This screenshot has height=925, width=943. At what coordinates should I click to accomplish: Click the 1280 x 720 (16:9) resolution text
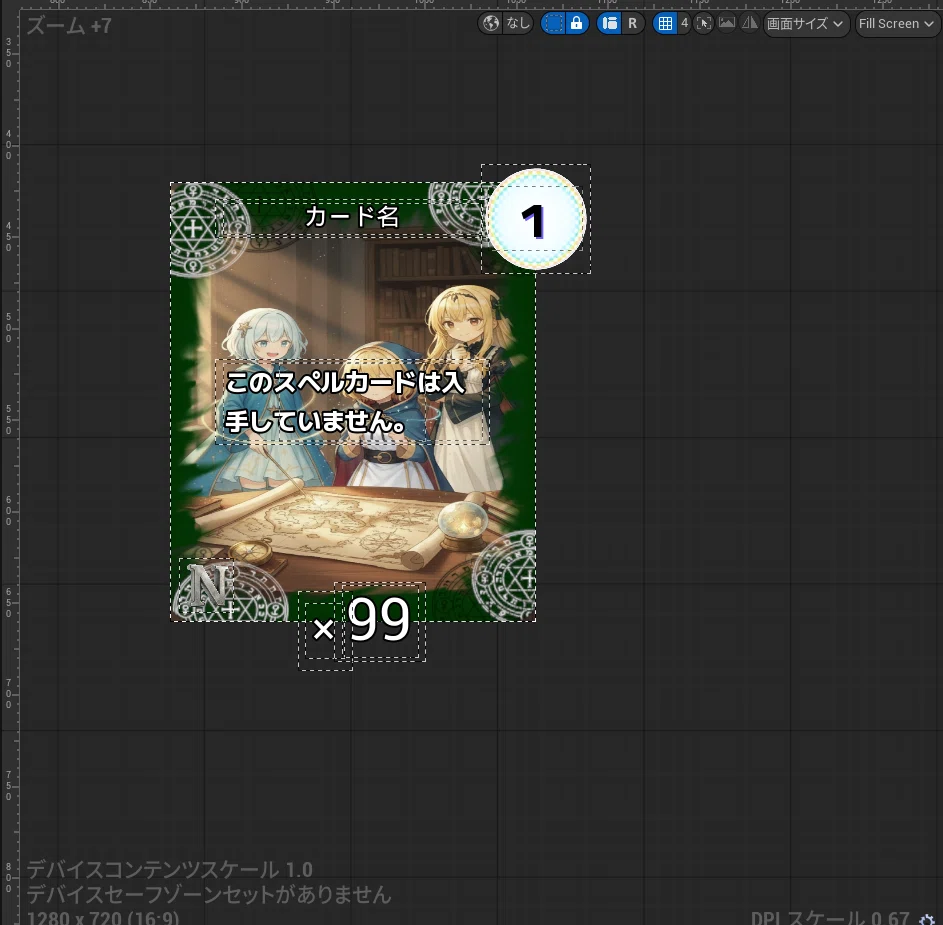pyautogui.click(x=103, y=918)
